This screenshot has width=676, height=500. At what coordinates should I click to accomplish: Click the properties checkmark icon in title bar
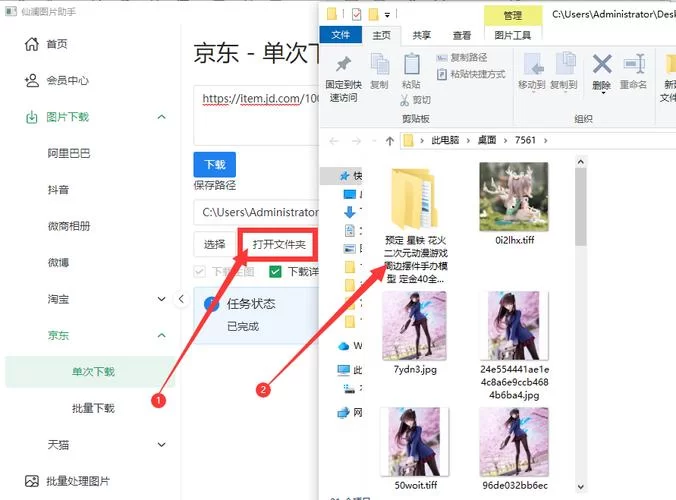pos(357,15)
